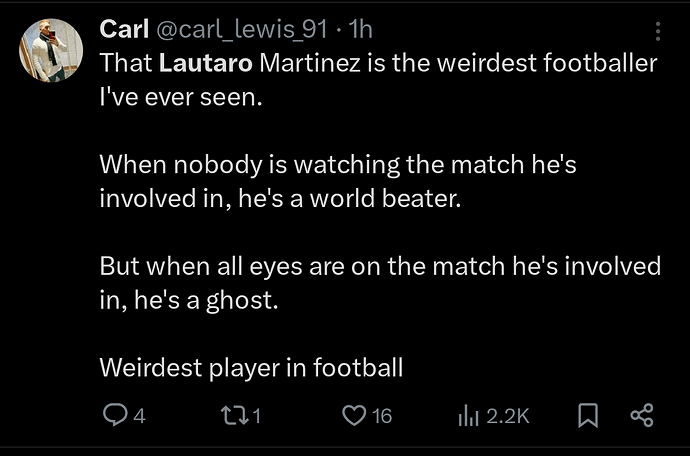Viewport: 690px width, 456px height.
Task: Click the paragraph mentioning a world beater
Action: pyautogui.click(x=338, y=181)
